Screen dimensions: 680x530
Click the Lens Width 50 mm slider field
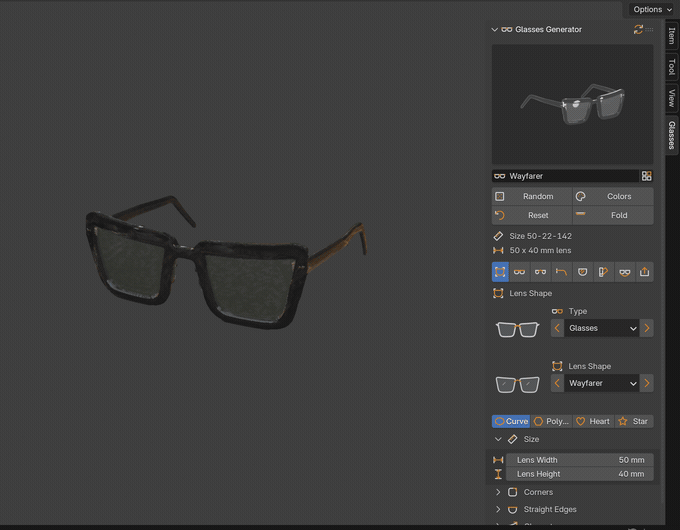(x=579, y=460)
